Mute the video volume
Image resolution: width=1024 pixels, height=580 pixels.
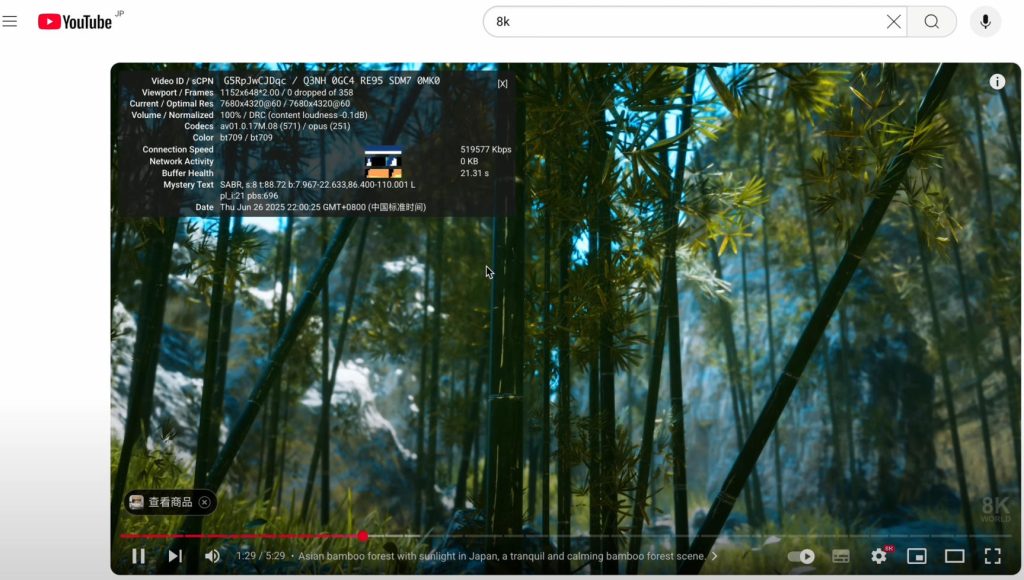[x=212, y=556]
